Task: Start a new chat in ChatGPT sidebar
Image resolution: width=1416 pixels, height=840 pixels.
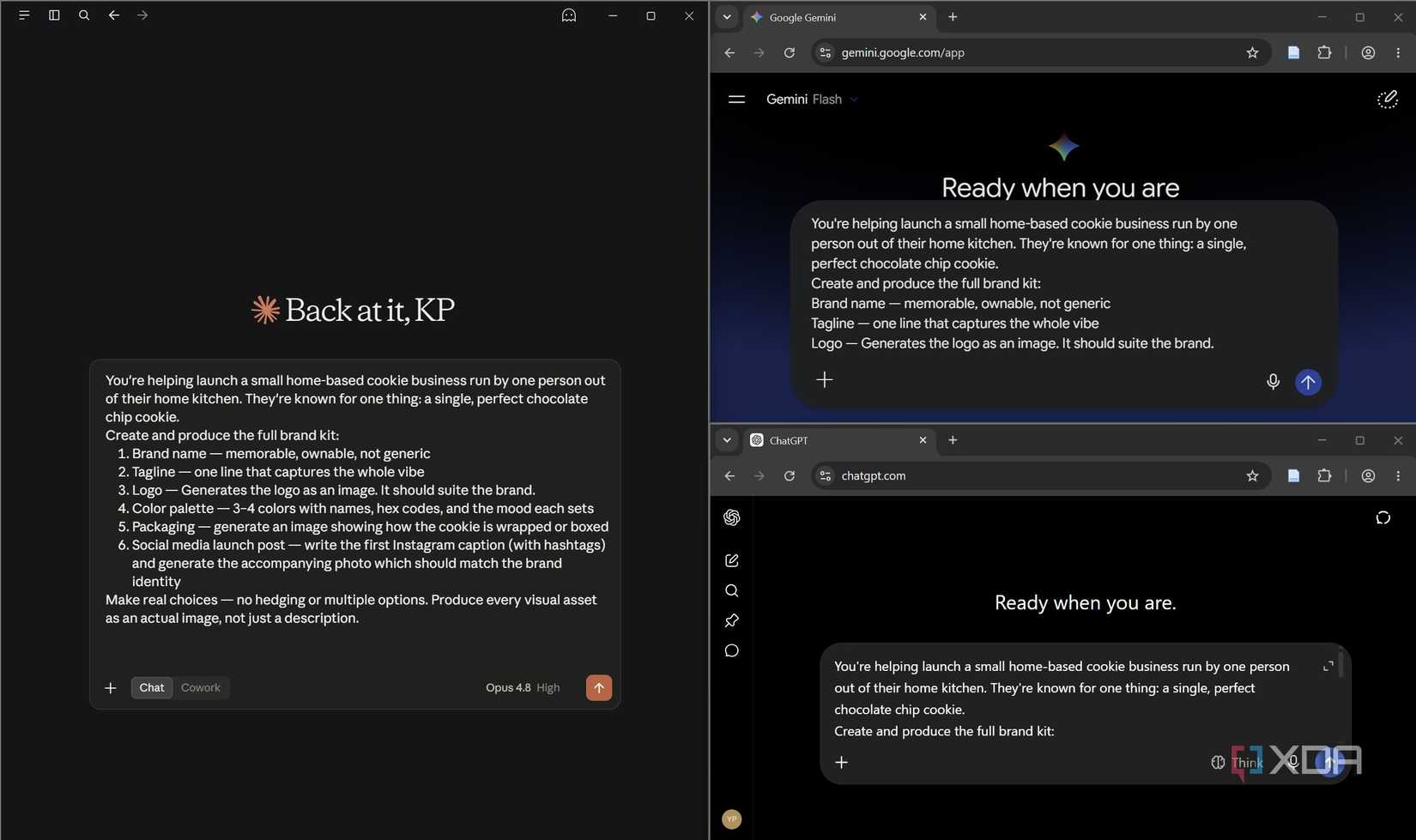Action: tap(732, 560)
